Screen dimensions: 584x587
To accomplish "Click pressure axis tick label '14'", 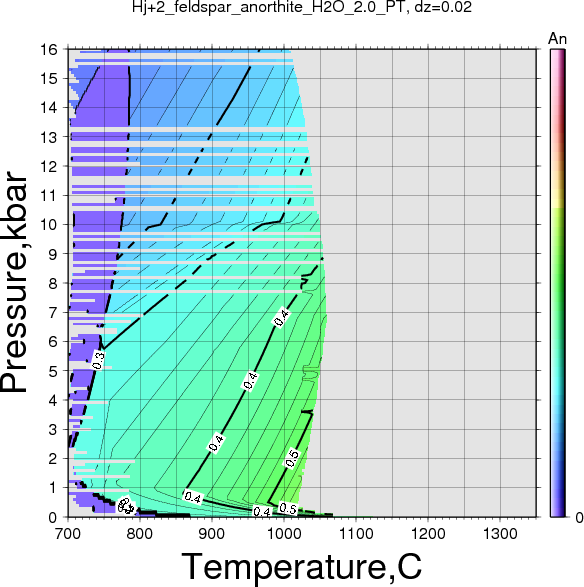I will click(49, 108).
